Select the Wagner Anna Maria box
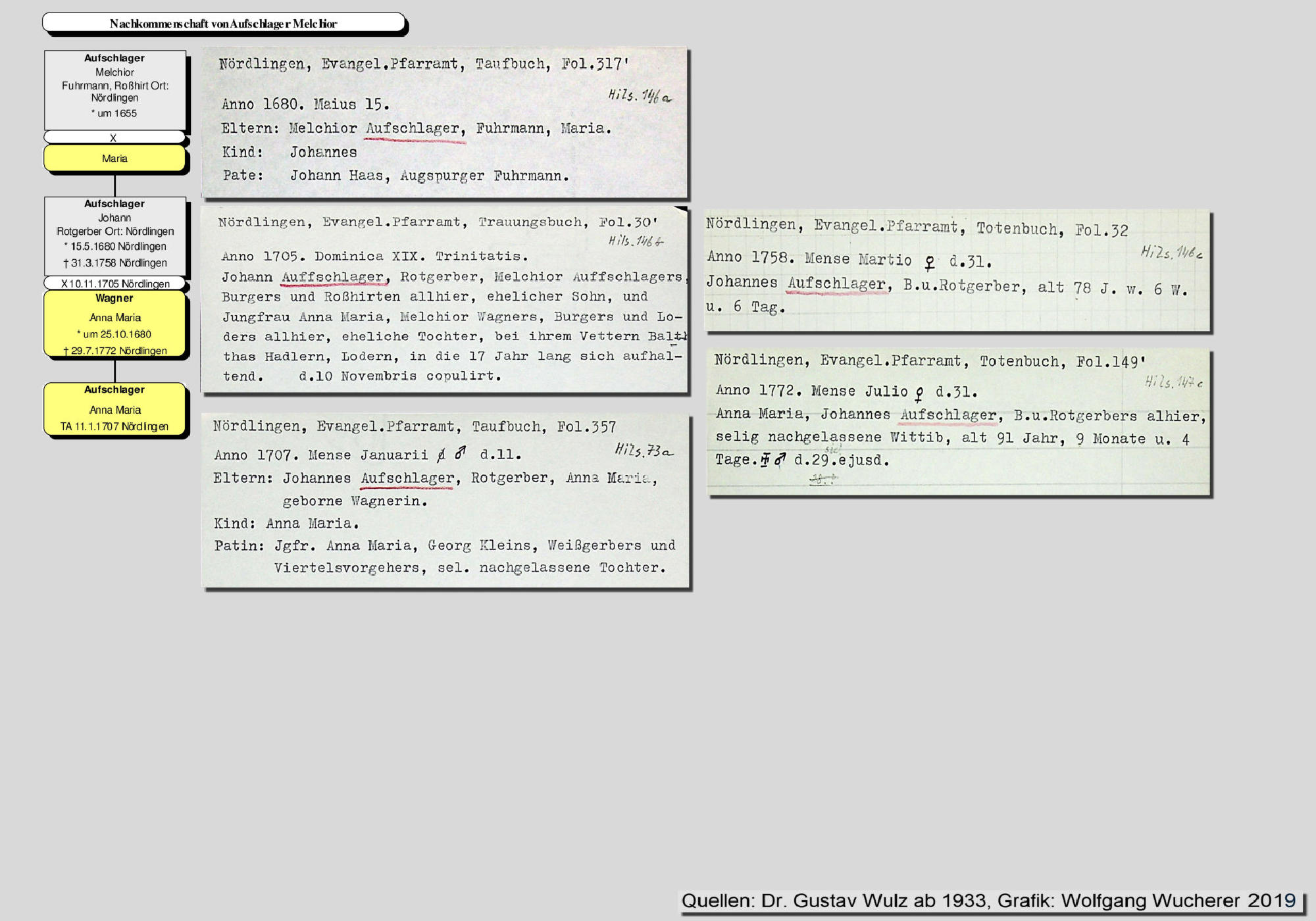Viewport: 1316px width, 921px height. [115, 324]
